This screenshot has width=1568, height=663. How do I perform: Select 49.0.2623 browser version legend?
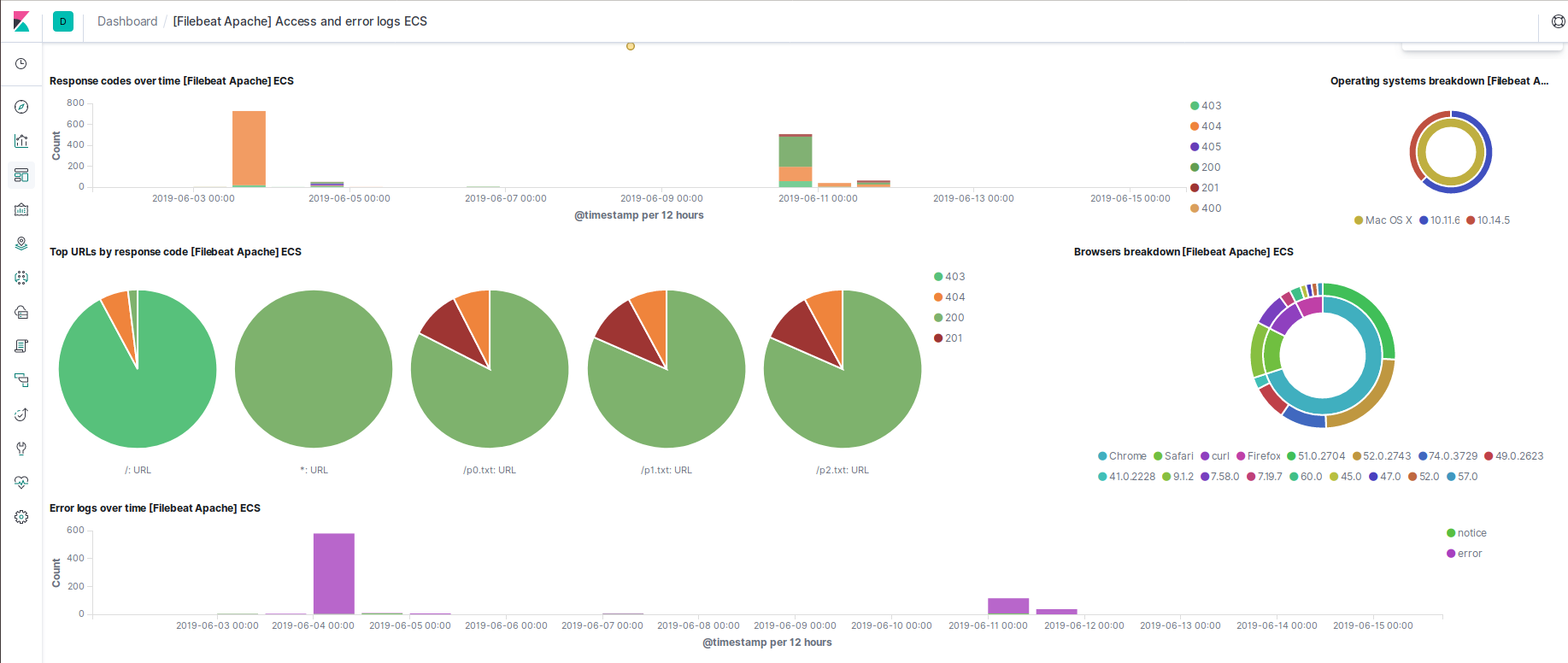click(1514, 456)
